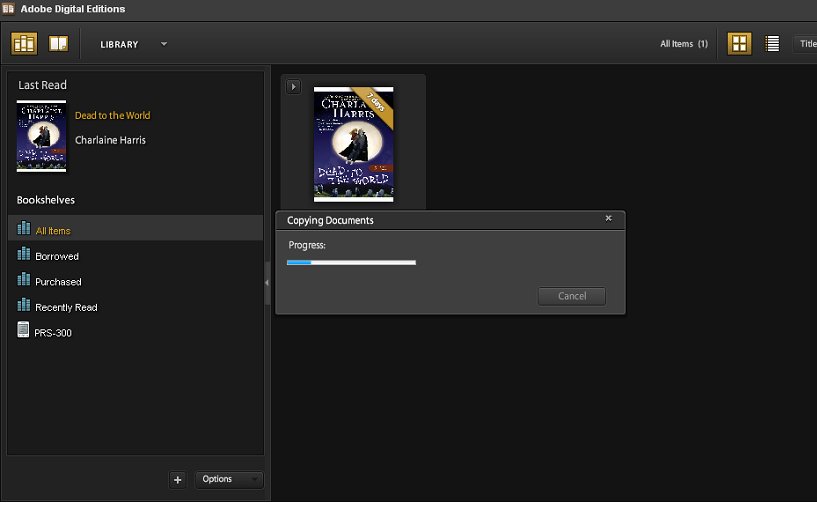Viewport: 817px width, 505px height.
Task: Select the All Items bookshelf
Action: point(135,229)
